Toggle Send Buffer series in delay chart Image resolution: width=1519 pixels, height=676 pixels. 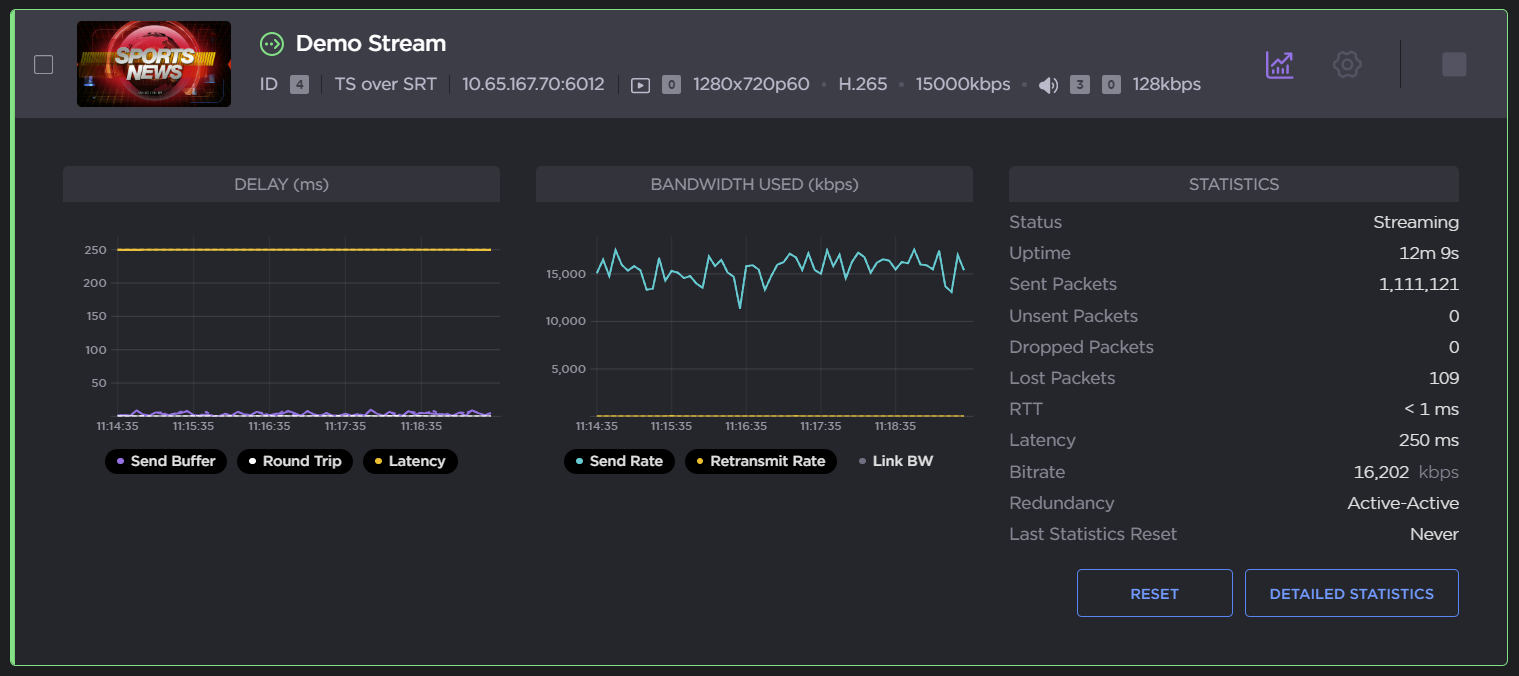click(166, 461)
